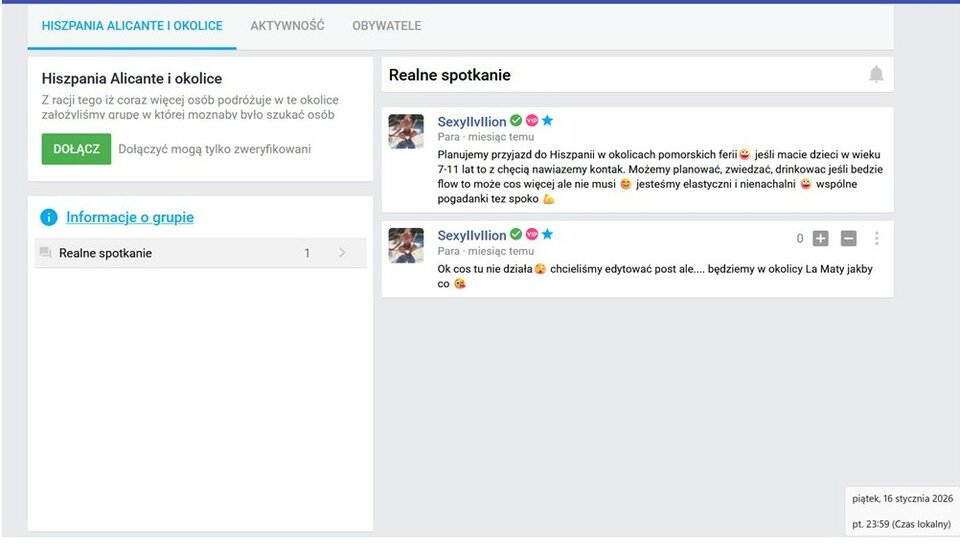Image resolution: width=960 pixels, height=544 pixels.
Task: Click the green verified checkmark on first post
Action: (x=516, y=121)
